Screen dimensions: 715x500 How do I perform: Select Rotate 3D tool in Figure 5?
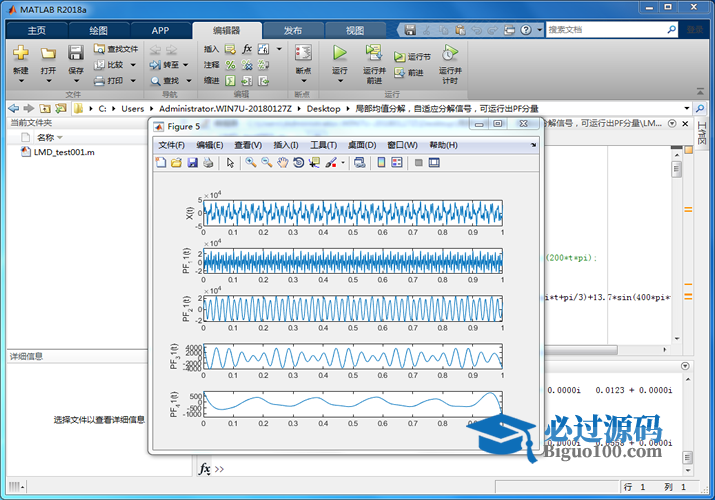(299, 163)
